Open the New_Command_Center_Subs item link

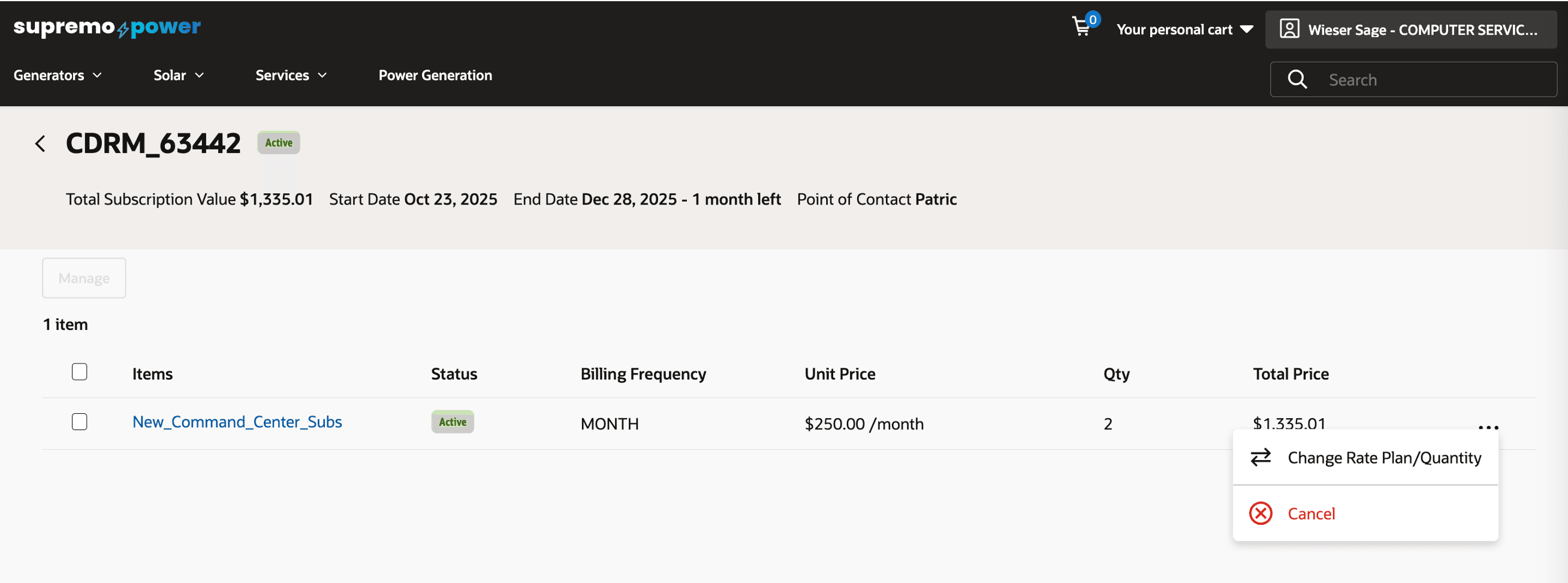[x=237, y=422]
